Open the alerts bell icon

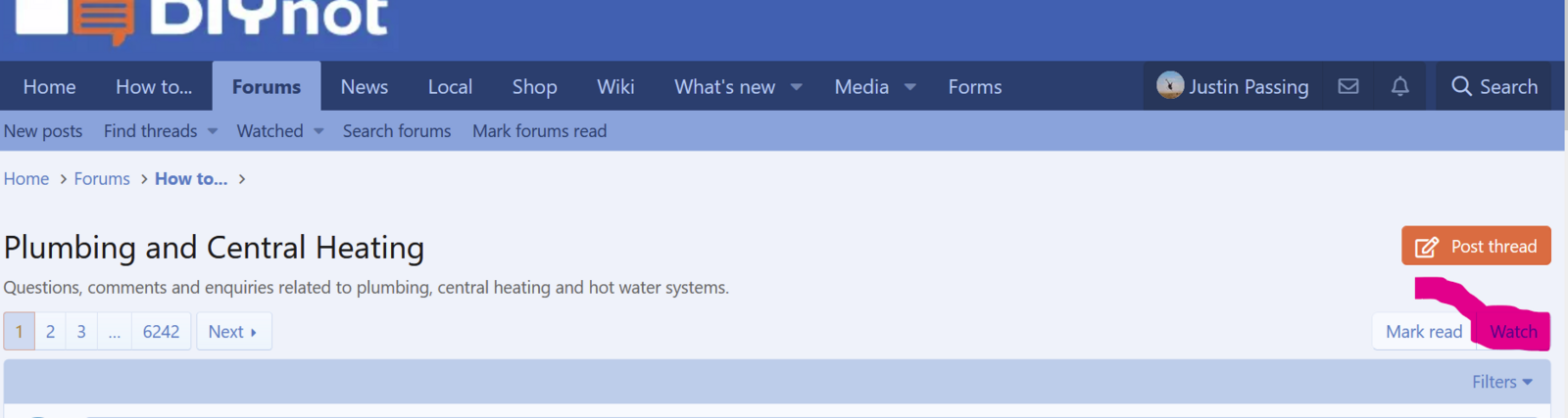tap(1400, 86)
